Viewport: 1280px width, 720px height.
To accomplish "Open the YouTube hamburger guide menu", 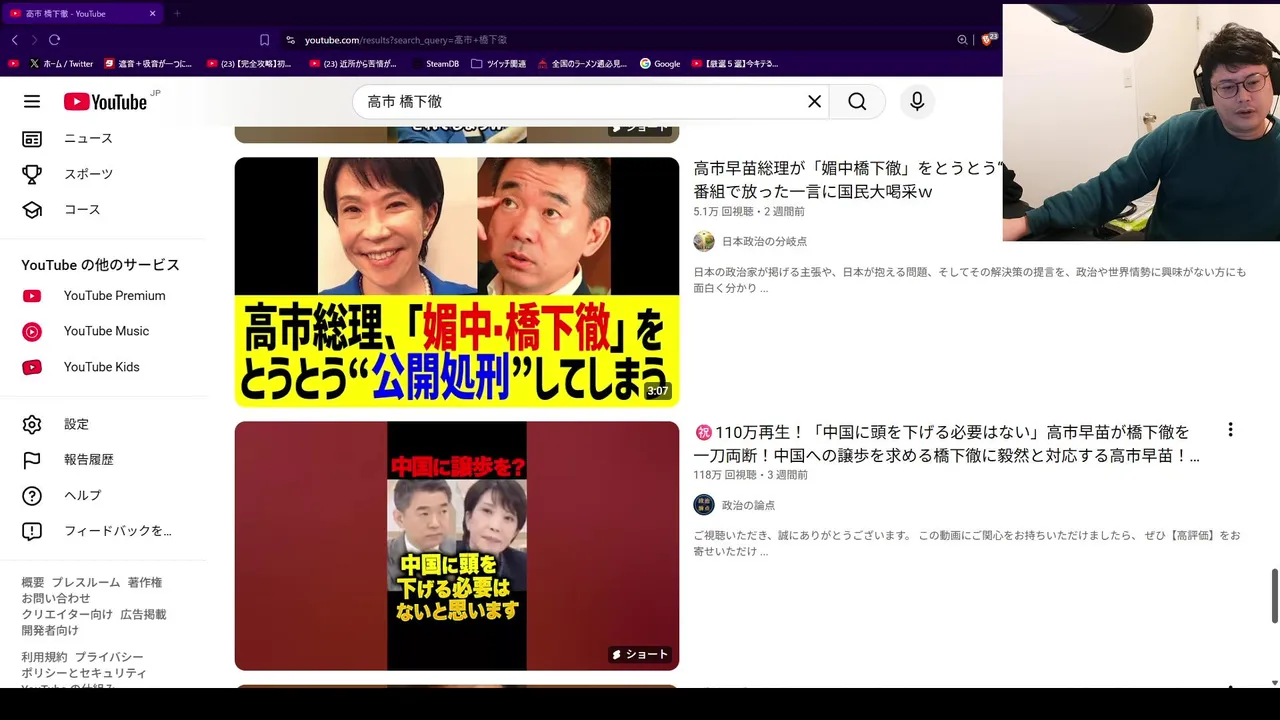I will (32, 101).
